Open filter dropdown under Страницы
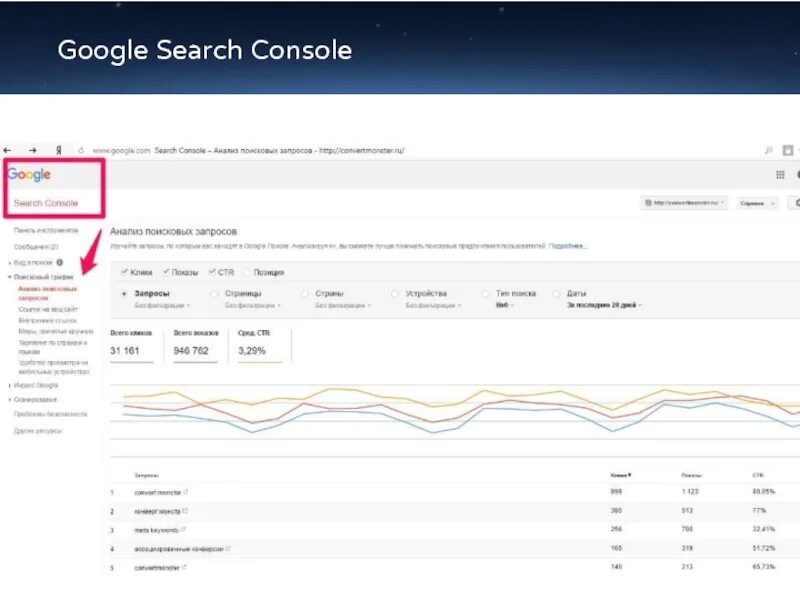The height and width of the screenshot is (600, 800). (253, 305)
